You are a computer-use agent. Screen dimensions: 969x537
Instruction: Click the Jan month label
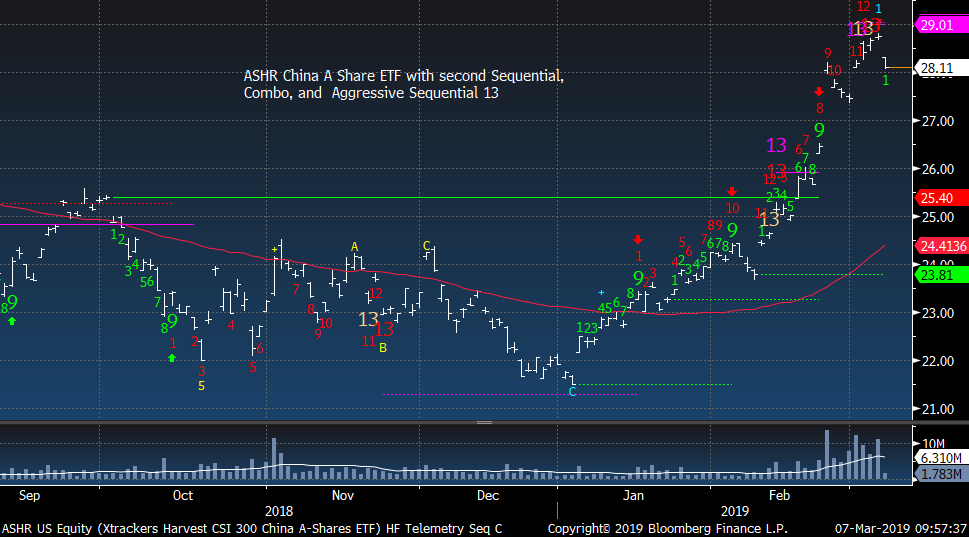pos(633,496)
